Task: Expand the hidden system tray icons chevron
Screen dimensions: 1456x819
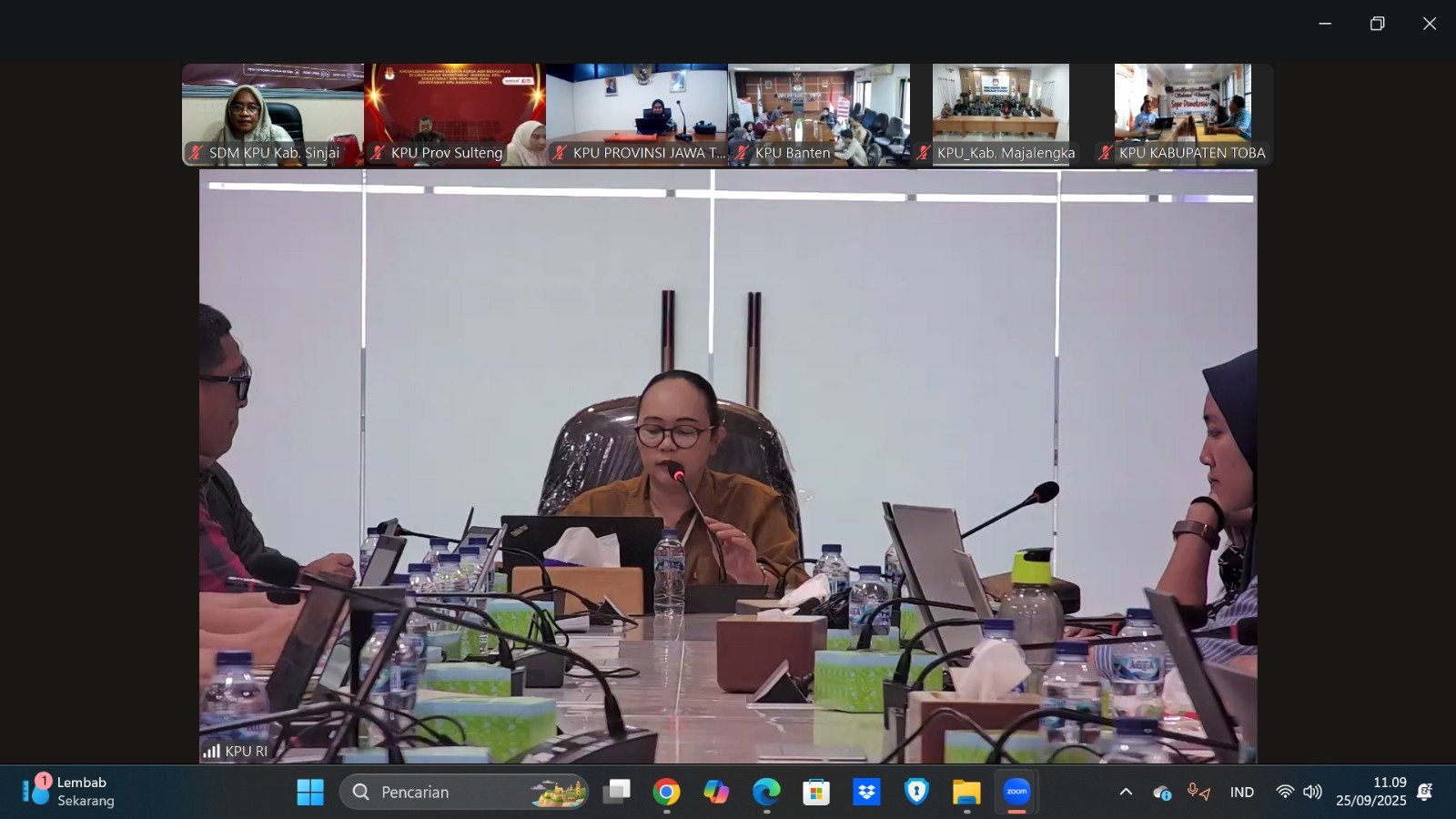Action: click(x=1126, y=792)
